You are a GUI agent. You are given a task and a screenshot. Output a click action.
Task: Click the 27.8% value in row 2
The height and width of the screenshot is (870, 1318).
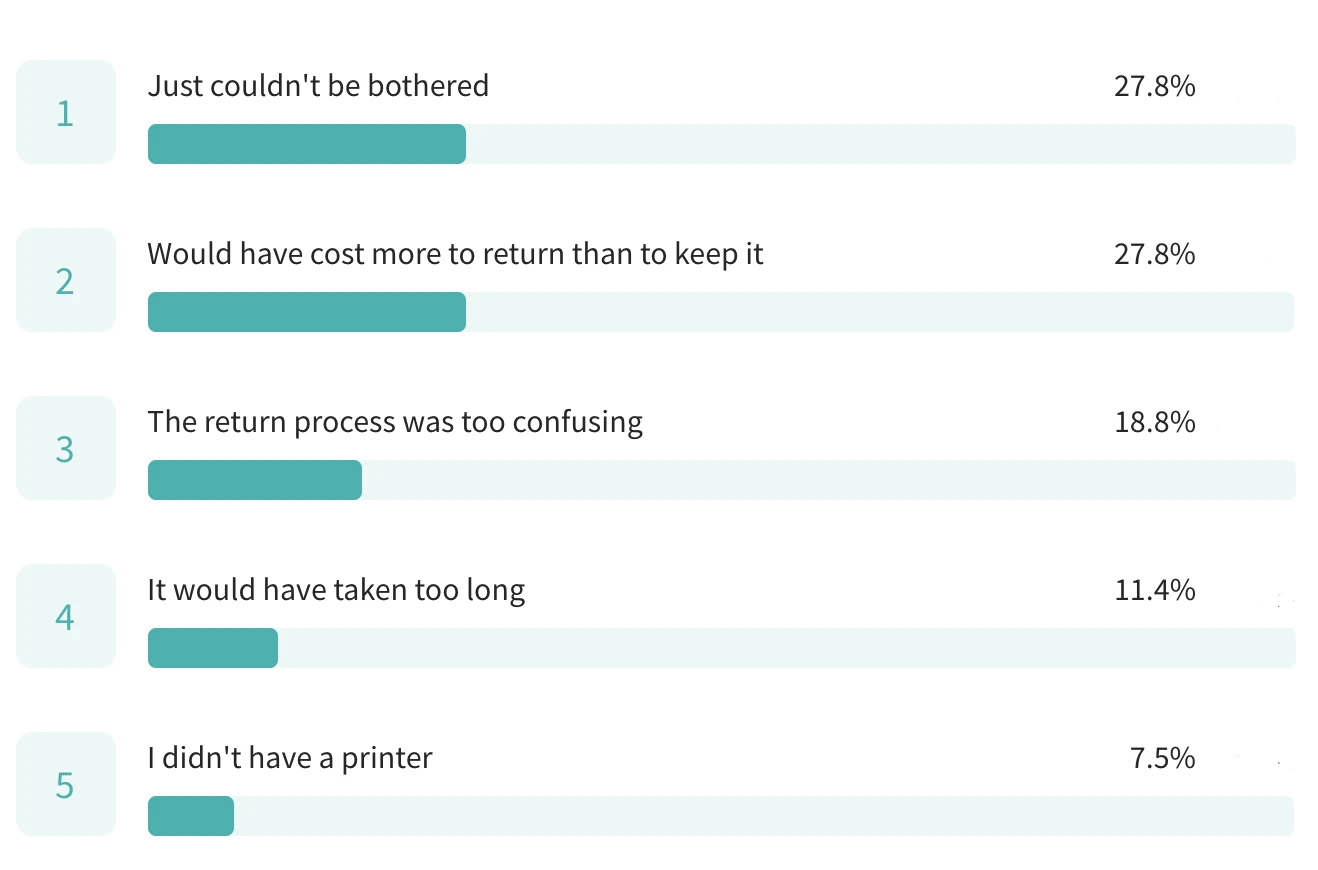pyautogui.click(x=1154, y=254)
